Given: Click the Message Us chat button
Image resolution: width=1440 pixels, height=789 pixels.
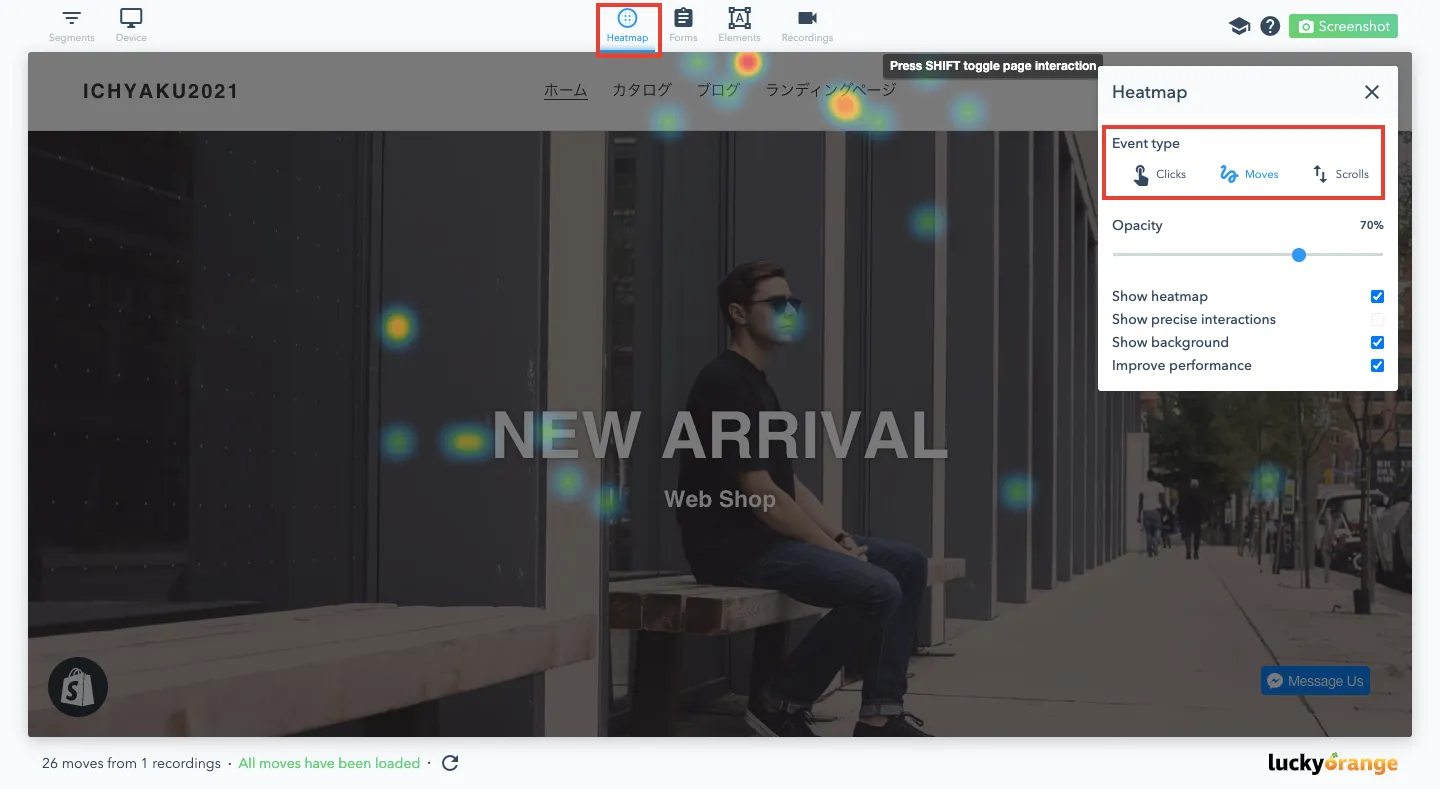Looking at the screenshot, I should coord(1315,681).
